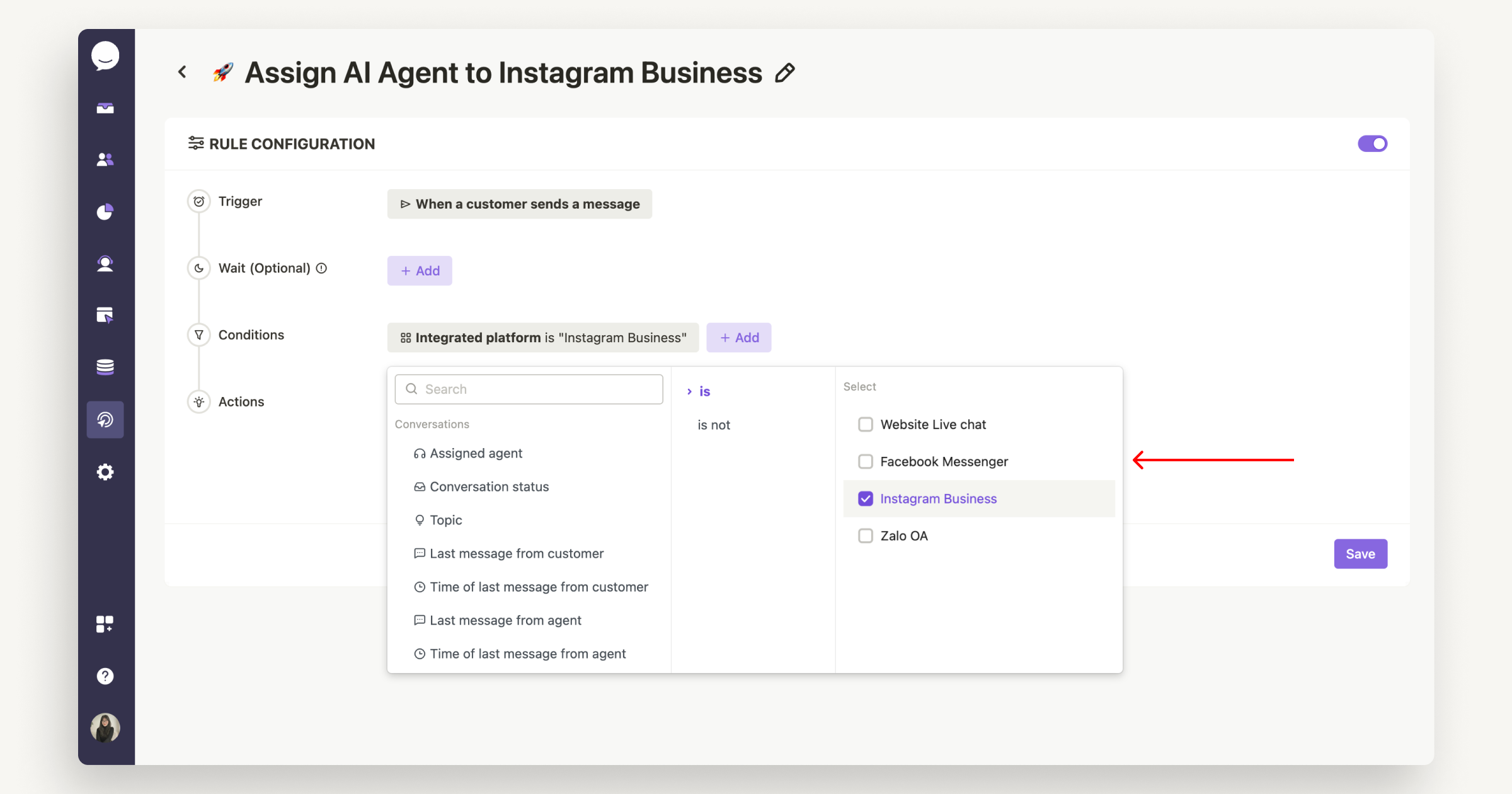Open the Contacts icon in the sidebar
Image resolution: width=1512 pixels, height=794 pixels.
pos(105,159)
